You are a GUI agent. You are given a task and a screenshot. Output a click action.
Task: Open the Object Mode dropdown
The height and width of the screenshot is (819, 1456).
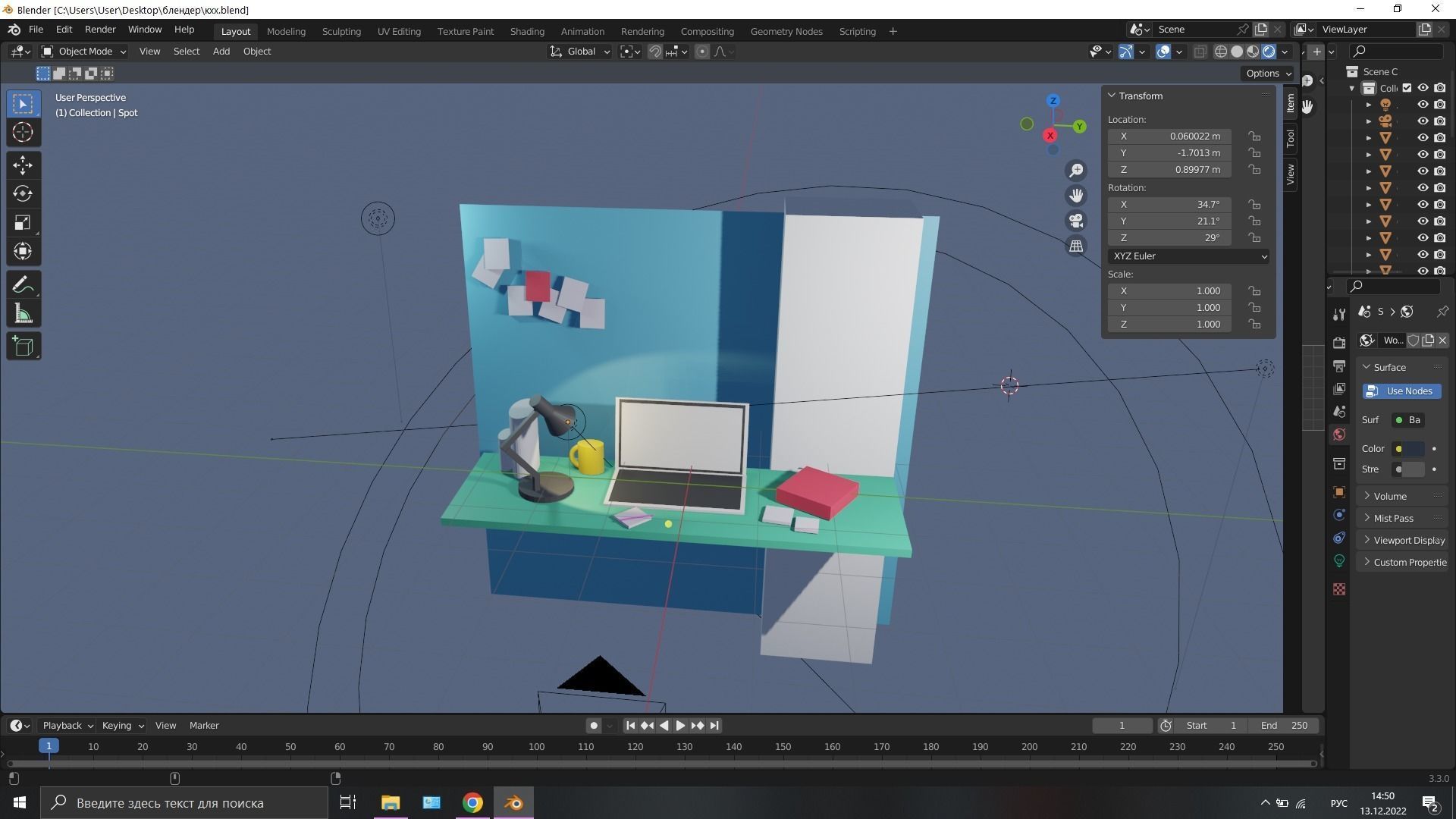point(83,52)
